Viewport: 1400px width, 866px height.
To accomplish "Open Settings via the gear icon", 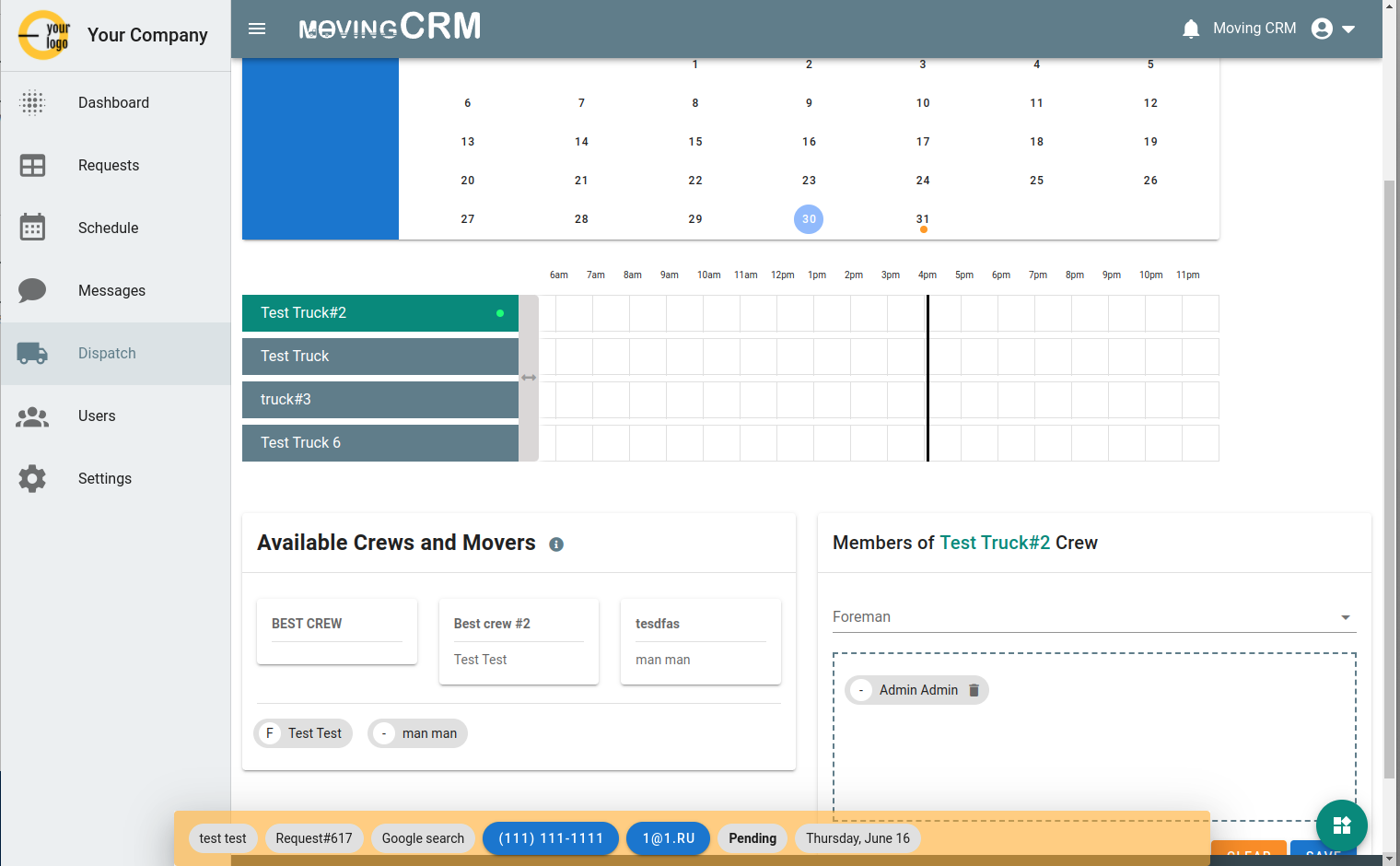I will coord(32,478).
